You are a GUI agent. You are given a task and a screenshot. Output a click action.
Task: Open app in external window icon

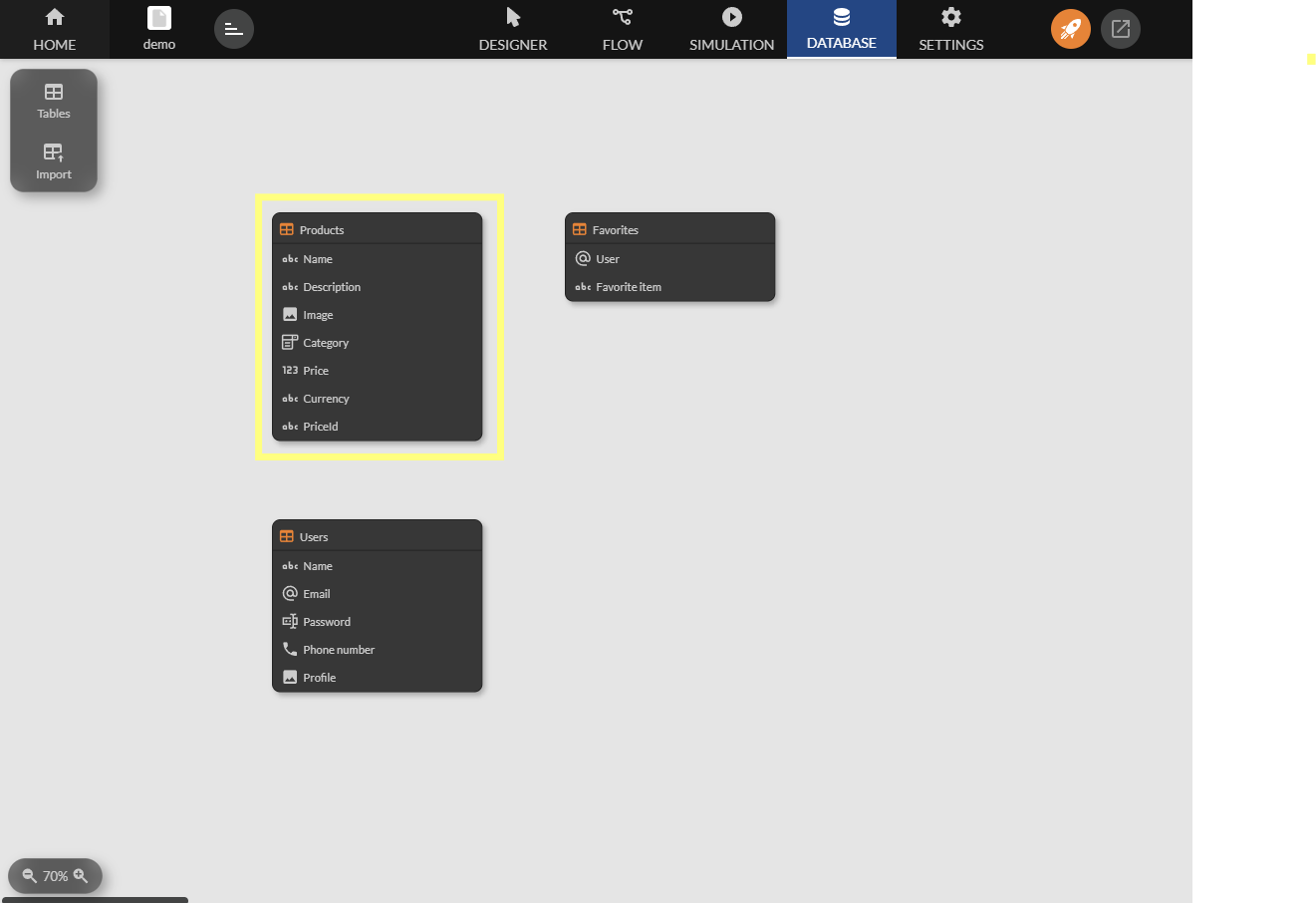click(x=1121, y=29)
